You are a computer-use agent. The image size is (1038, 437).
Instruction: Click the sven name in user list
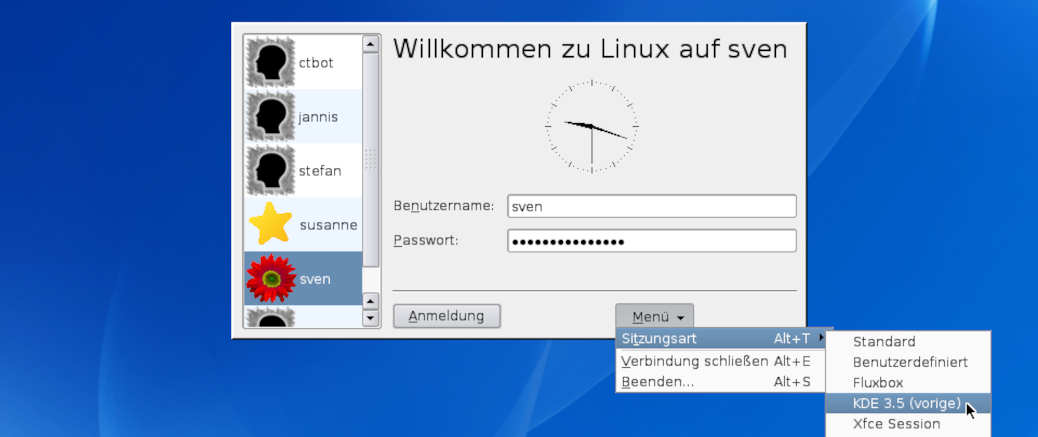tap(315, 279)
